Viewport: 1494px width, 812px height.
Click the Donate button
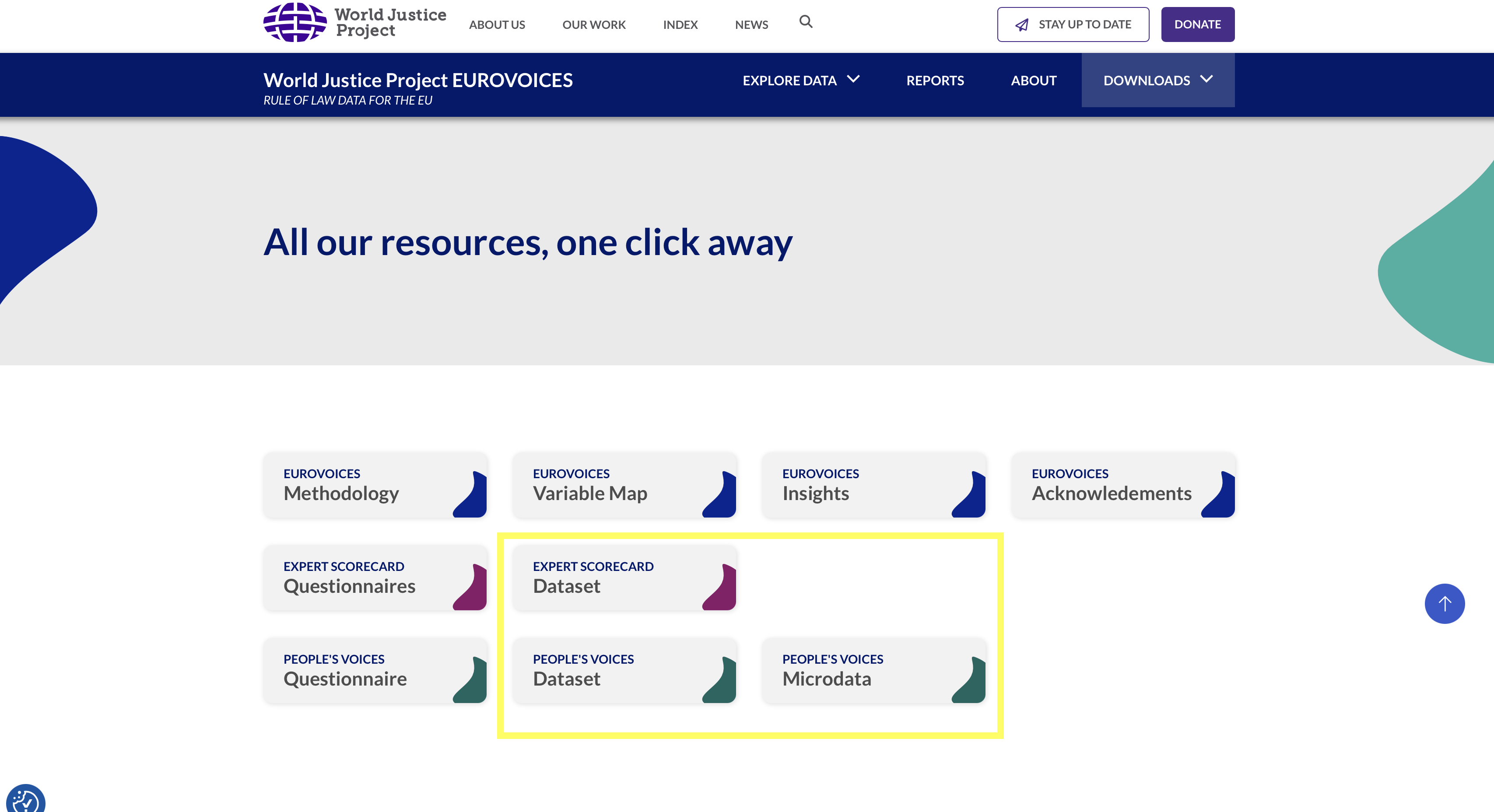1198,24
